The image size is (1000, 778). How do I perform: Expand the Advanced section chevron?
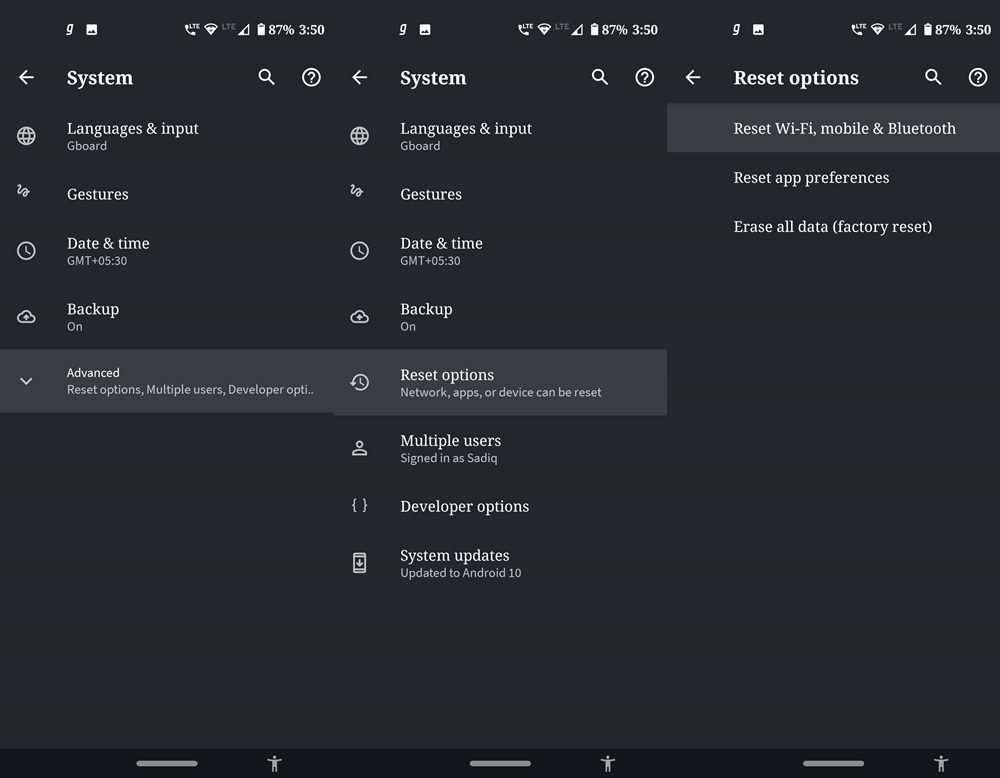(x=26, y=381)
